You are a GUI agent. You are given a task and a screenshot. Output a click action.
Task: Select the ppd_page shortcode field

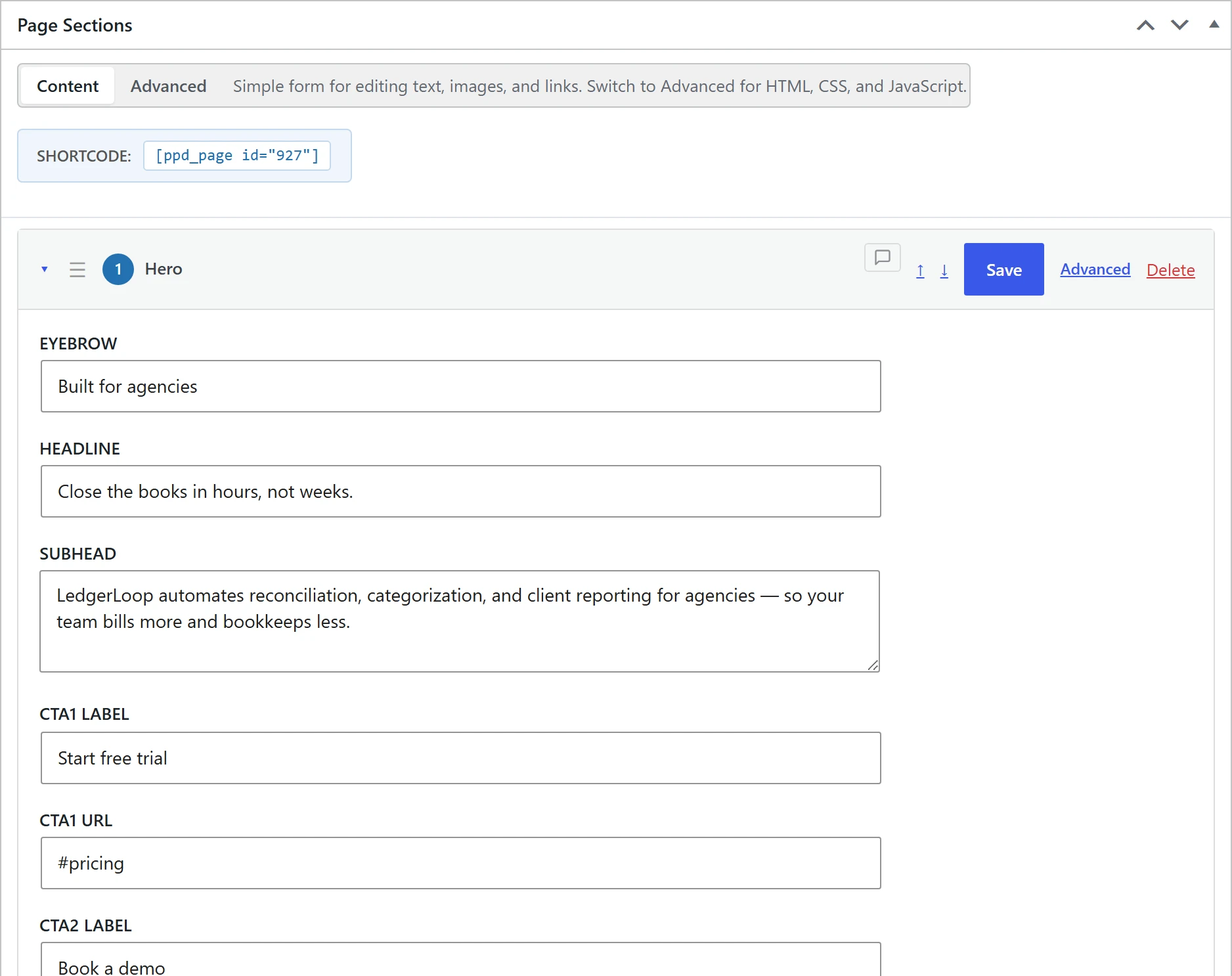[x=237, y=156]
